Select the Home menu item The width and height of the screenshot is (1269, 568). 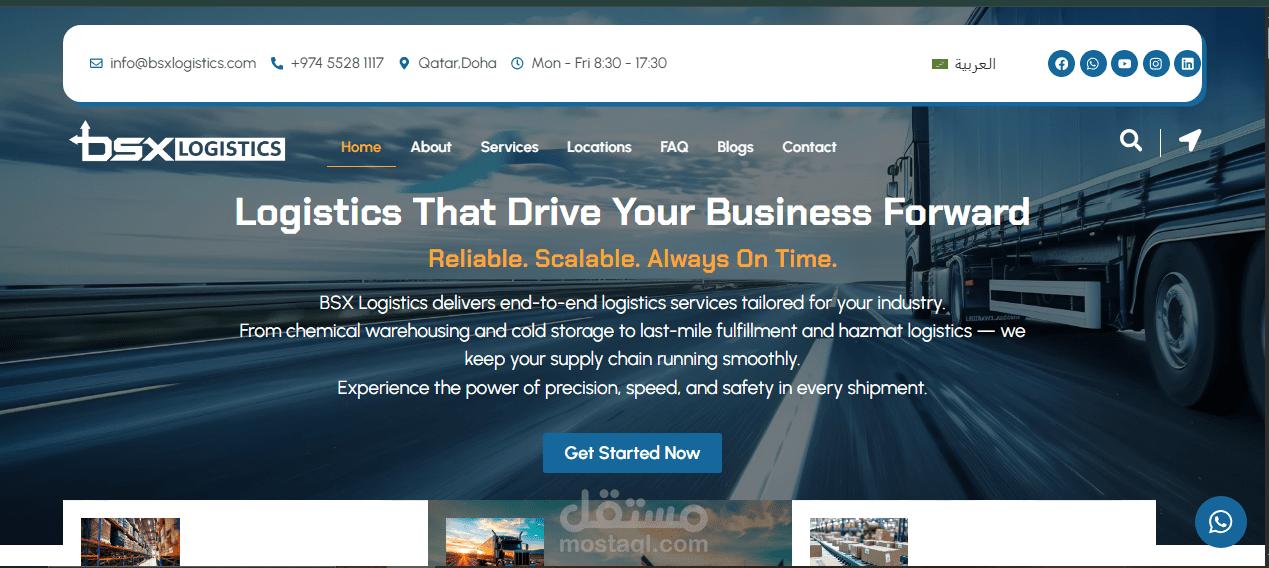(361, 147)
